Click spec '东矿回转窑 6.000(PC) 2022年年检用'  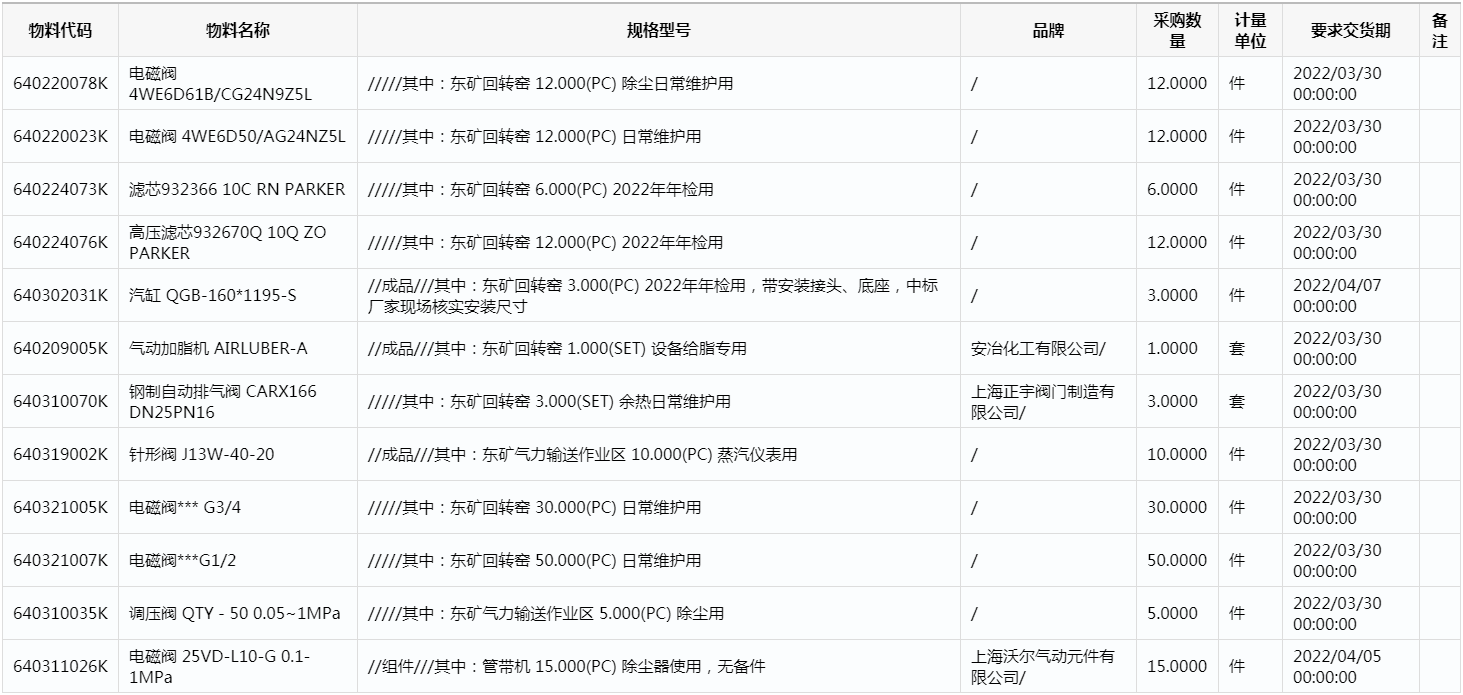point(541,190)
